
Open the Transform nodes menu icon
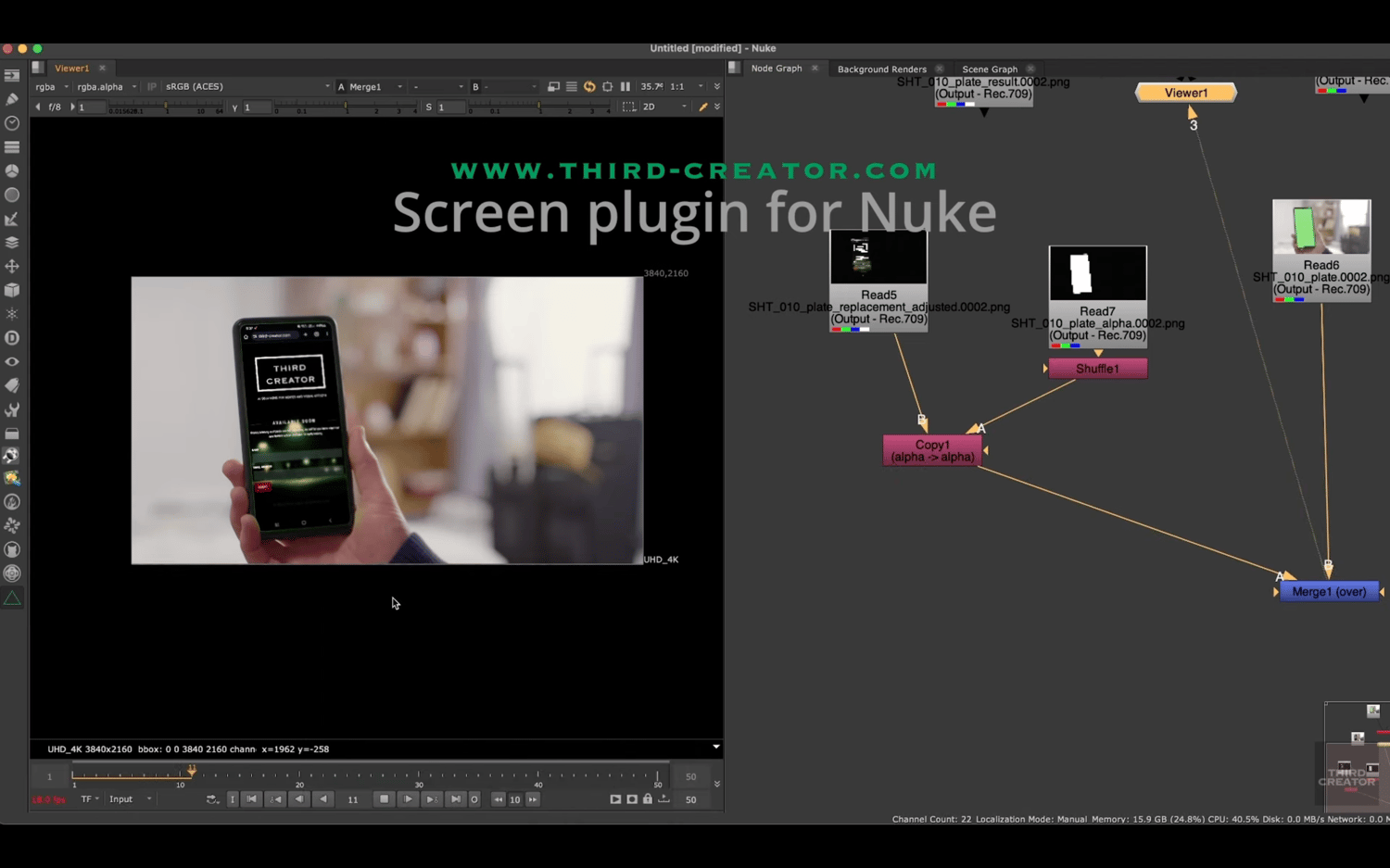(x=12, y=266)
